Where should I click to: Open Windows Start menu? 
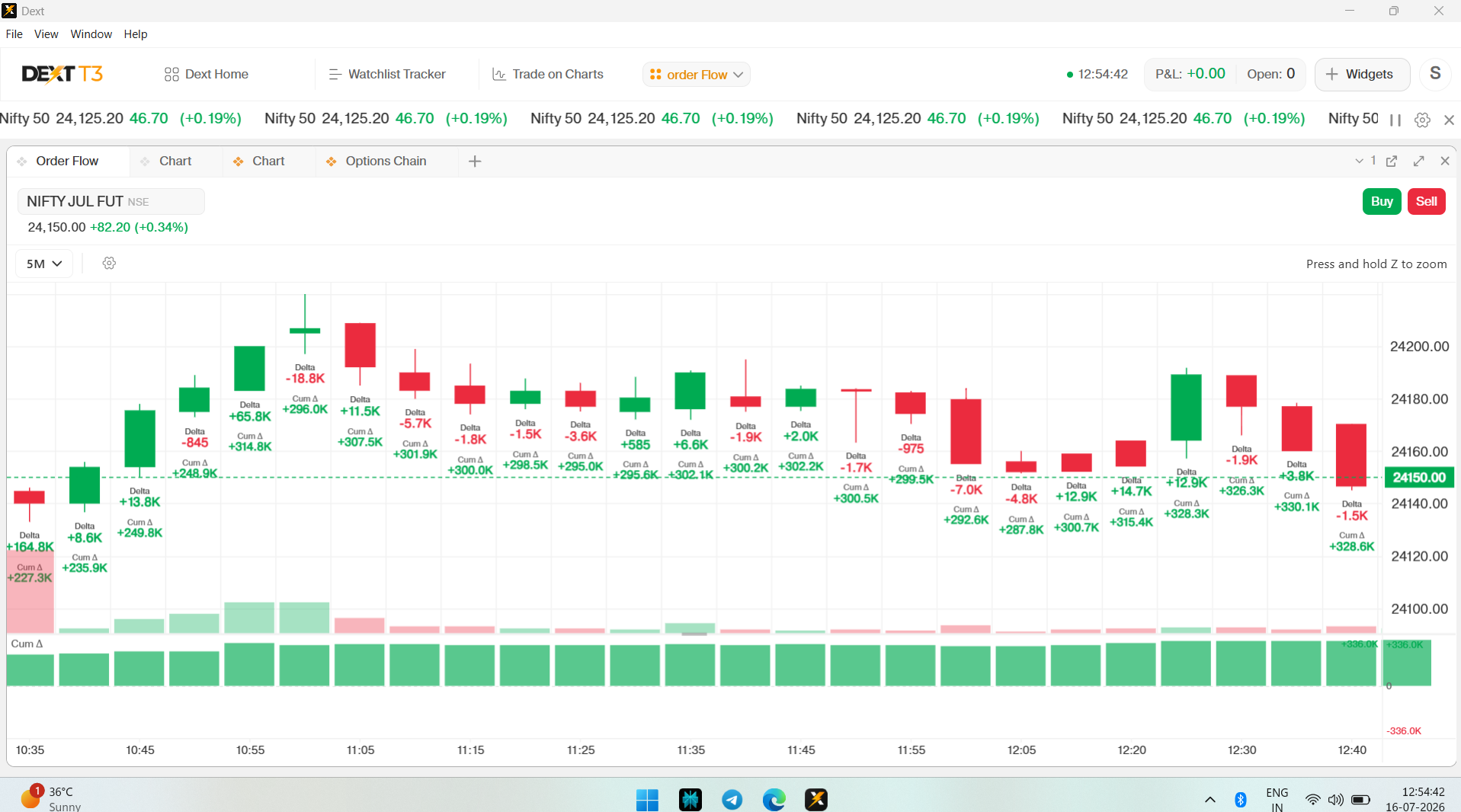pyautogui.click(x=647, y=799)
